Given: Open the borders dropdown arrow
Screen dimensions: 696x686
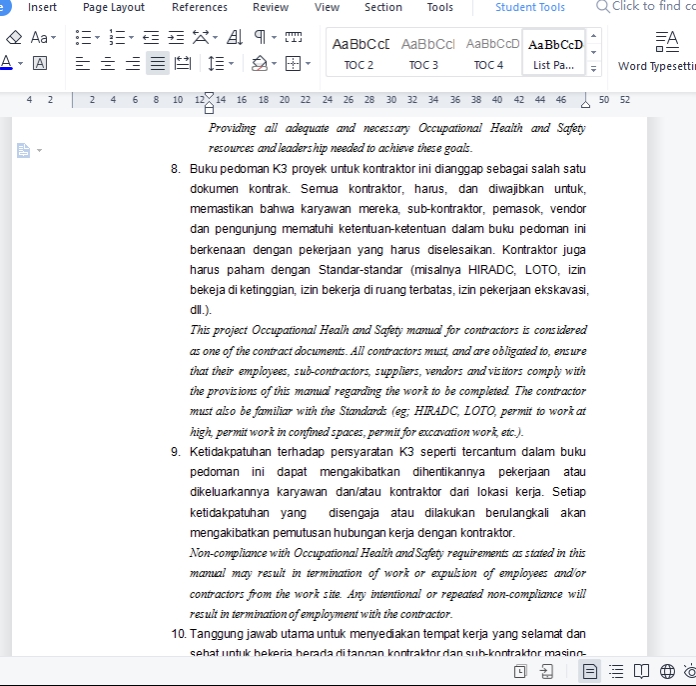Looking at the screenshot, I should click(x=308, y=63).
